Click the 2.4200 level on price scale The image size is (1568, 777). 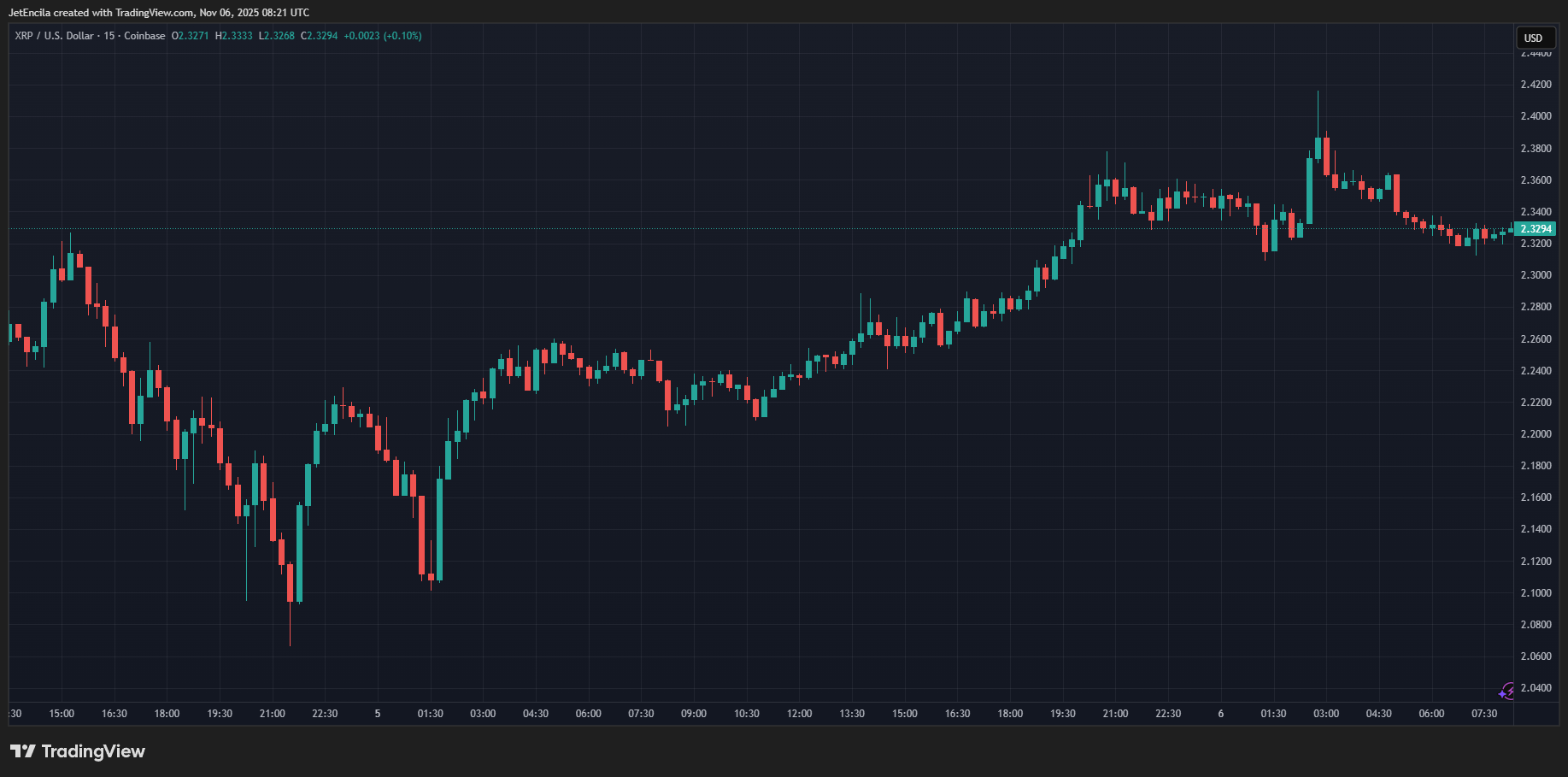1536,85
